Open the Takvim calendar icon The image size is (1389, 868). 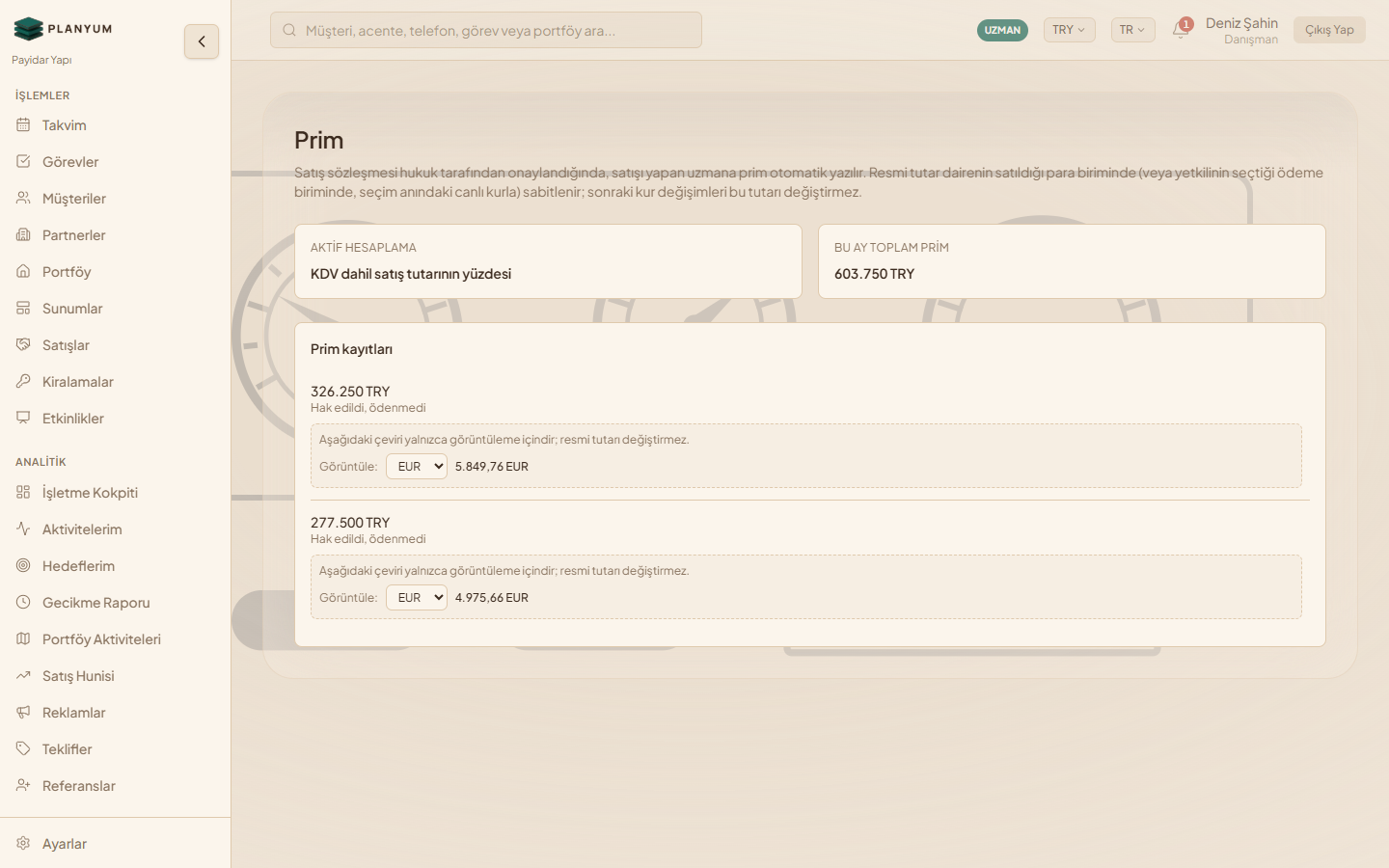point(23,125)
